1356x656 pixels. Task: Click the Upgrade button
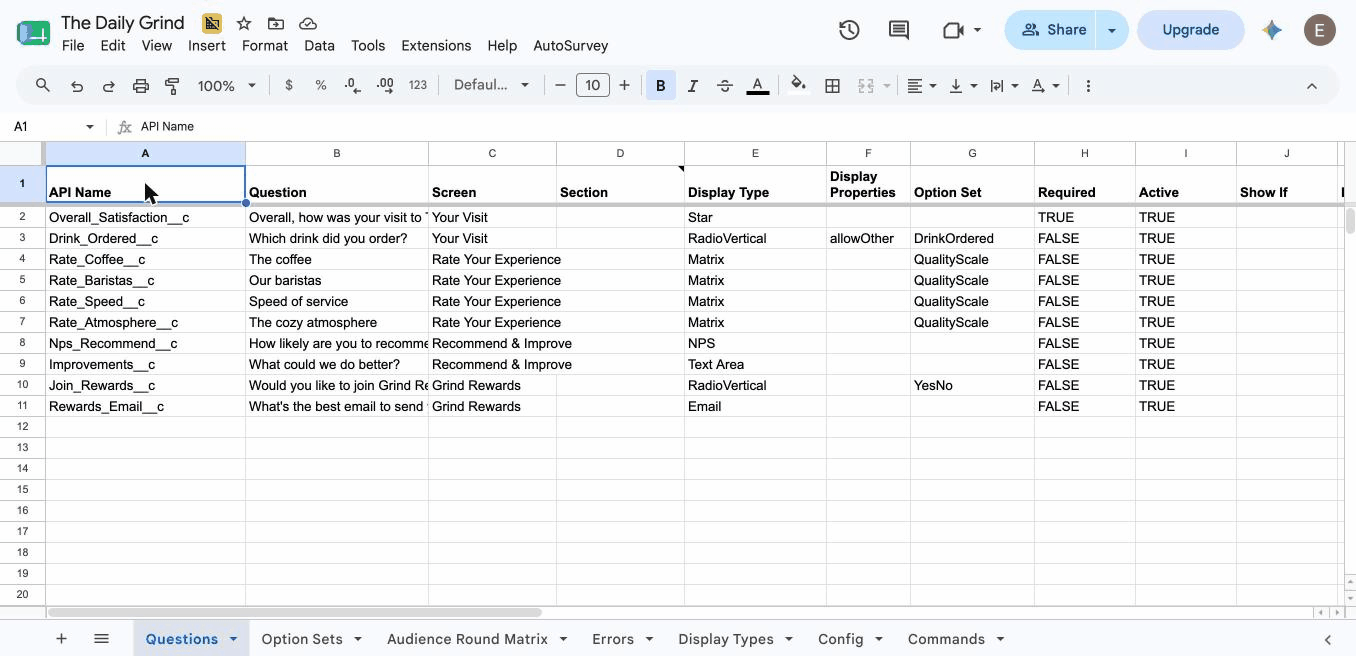pyautogui.click(x=1190, y=30)
